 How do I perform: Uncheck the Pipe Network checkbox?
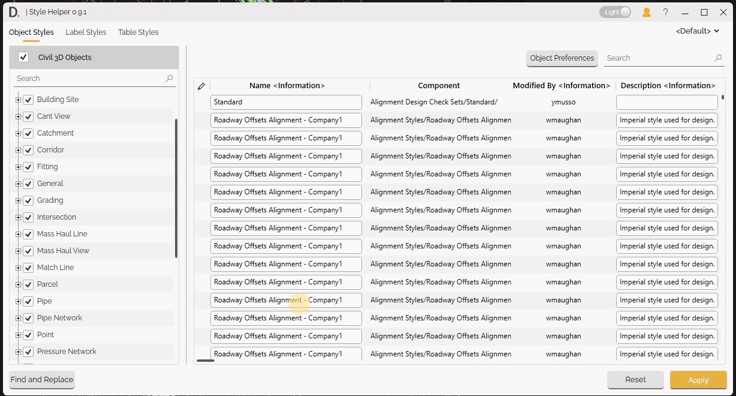(x=28, y=318)
